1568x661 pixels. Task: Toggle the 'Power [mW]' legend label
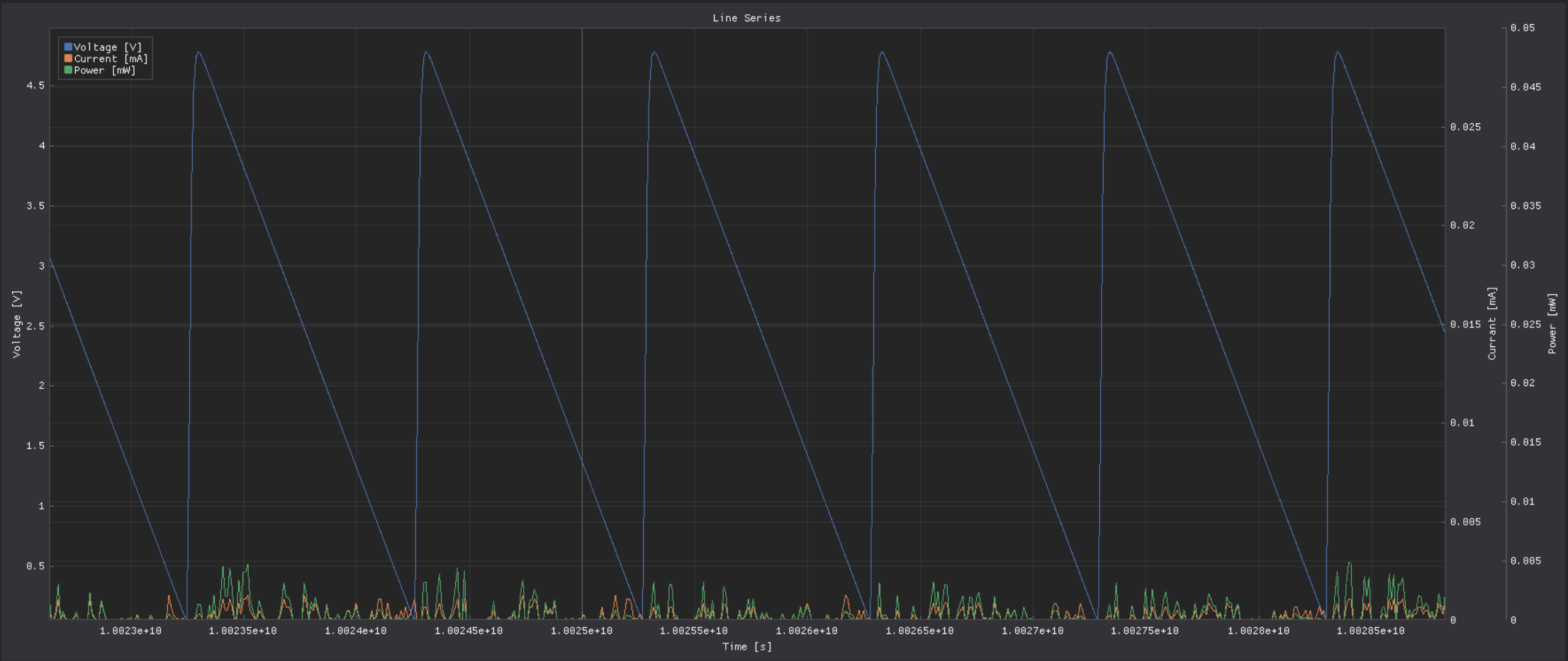click(x=105, y=70)
